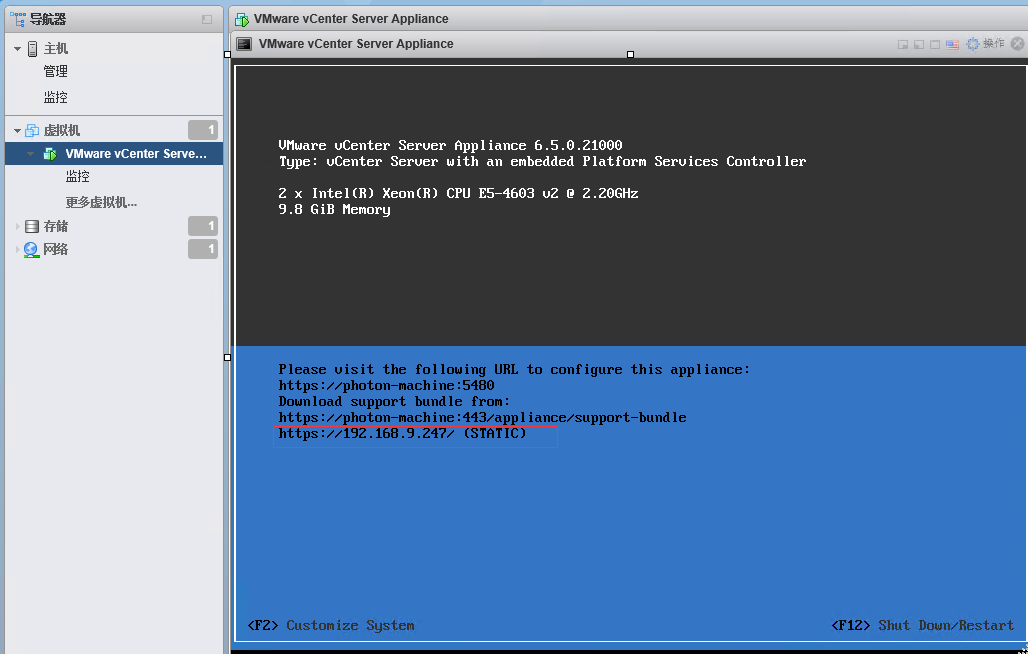Click the console window title text
1028x654 pixels.
[356, 44]
